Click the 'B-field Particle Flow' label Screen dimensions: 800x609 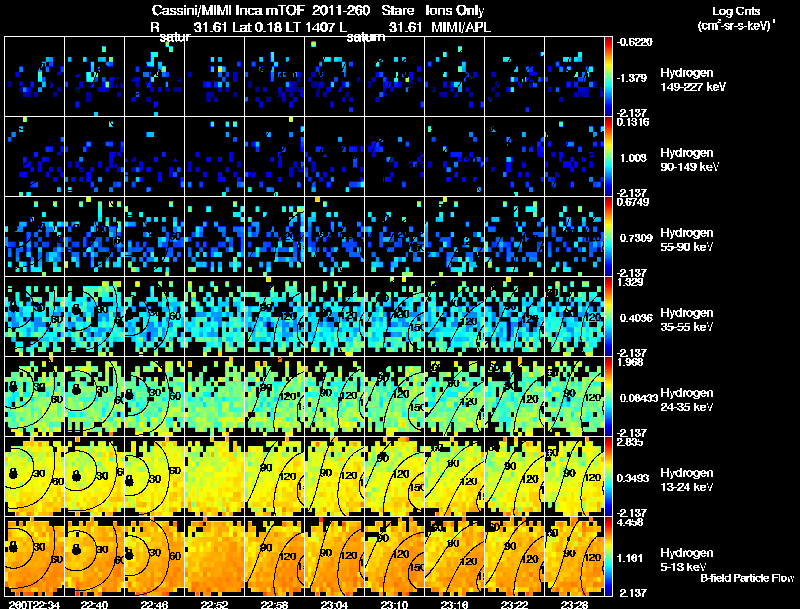746,578
